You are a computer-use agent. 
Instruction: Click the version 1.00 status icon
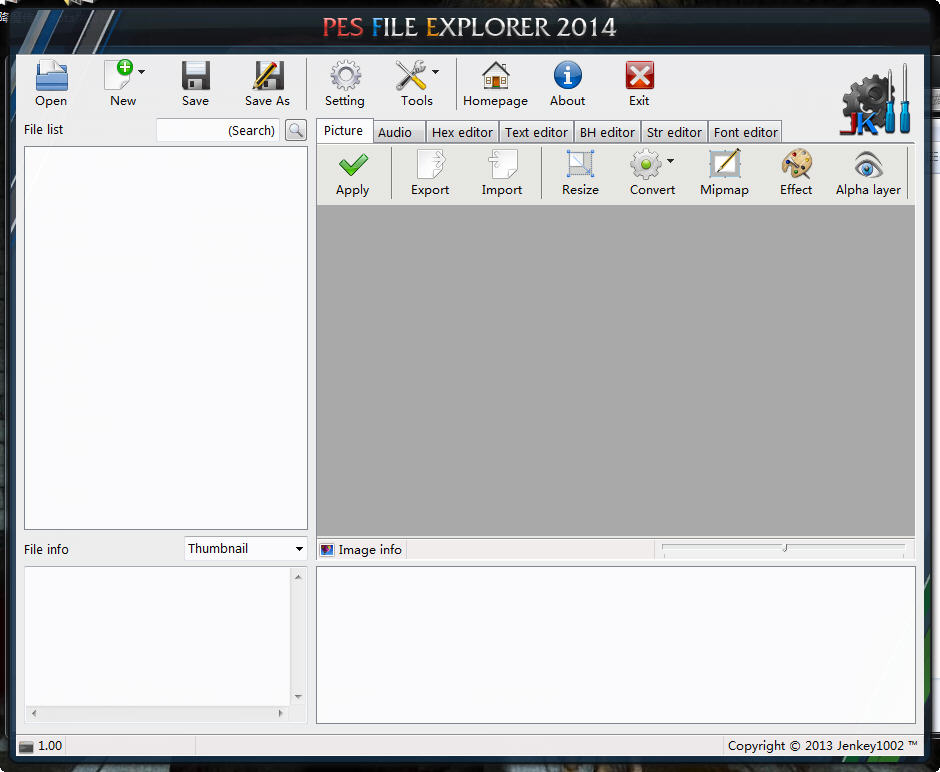[x=26, y=746]
